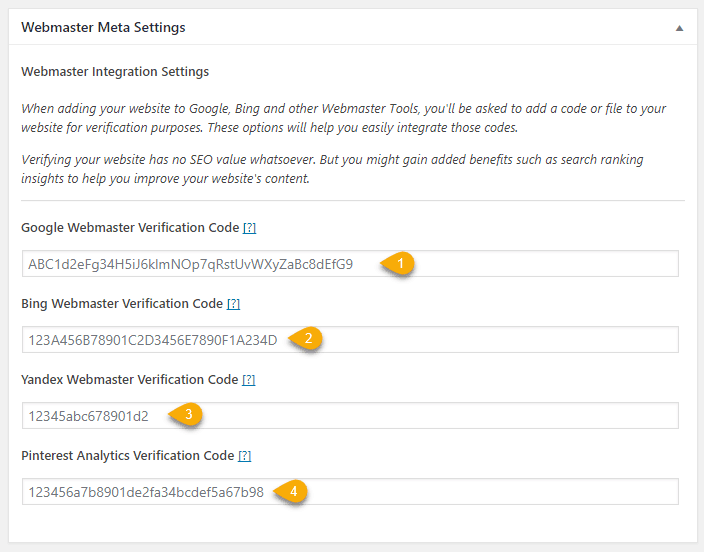
Task: Open the Bing Webmaster Verification help [?] link
Action: (234, 304)
